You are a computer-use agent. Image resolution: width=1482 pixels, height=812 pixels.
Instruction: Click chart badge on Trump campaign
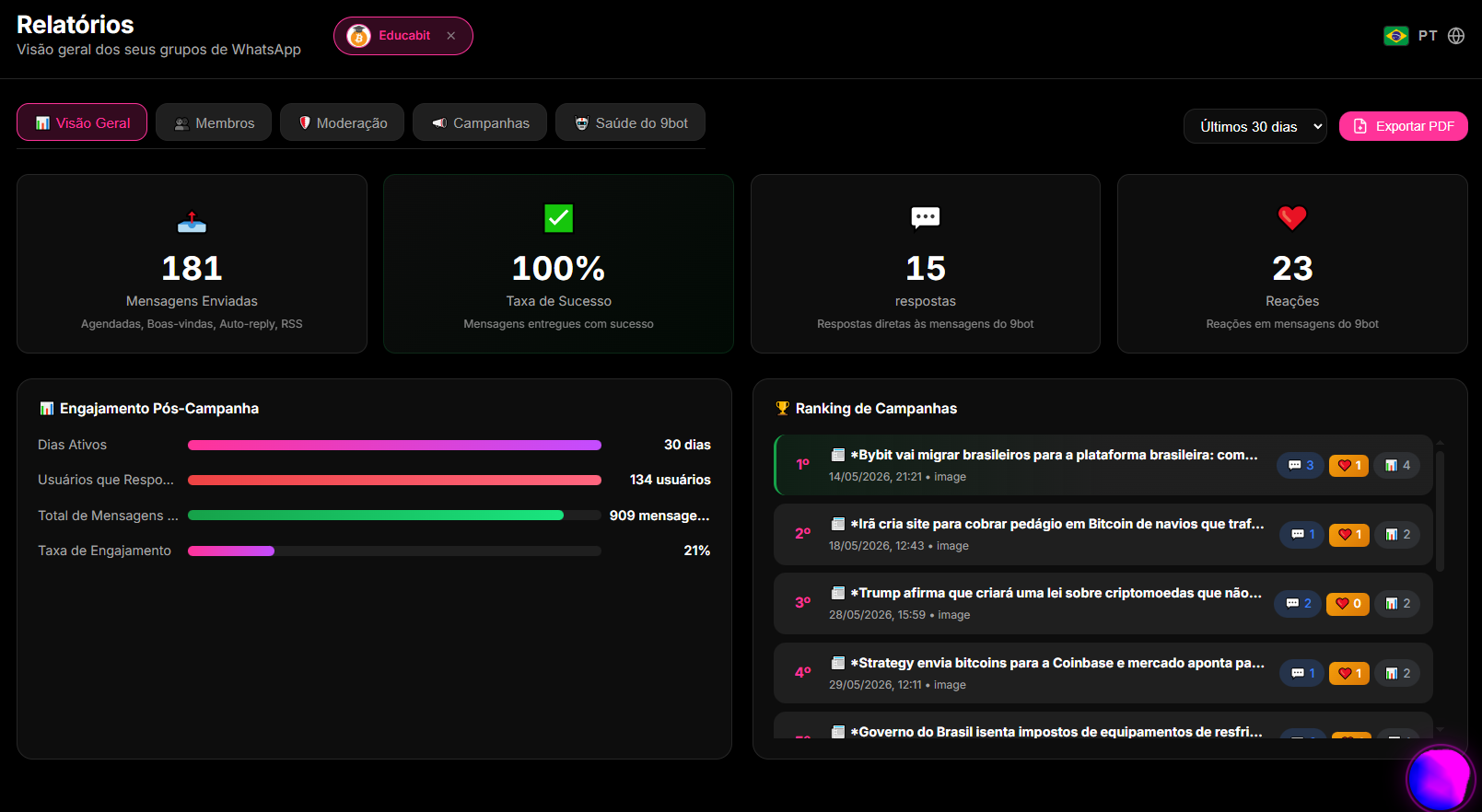click(x=1397, y=603)
